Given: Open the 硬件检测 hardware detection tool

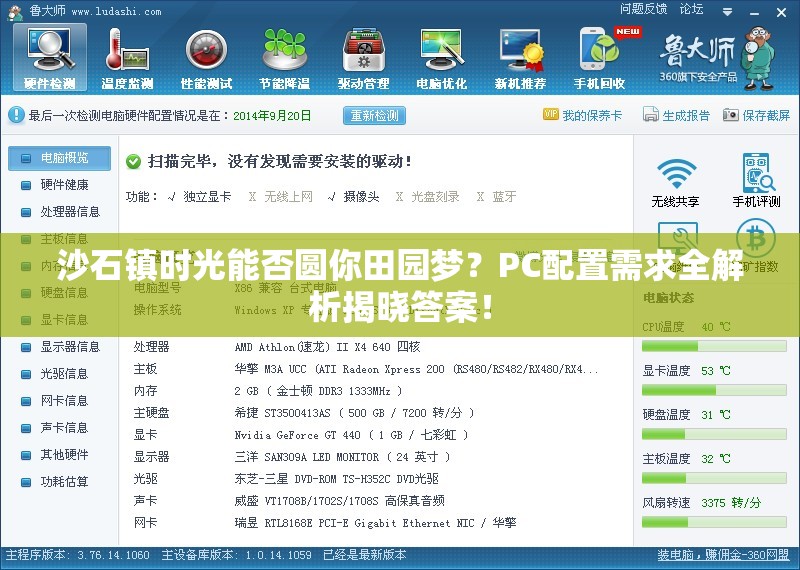Looking at the screenshot, I should click(49, 58).
